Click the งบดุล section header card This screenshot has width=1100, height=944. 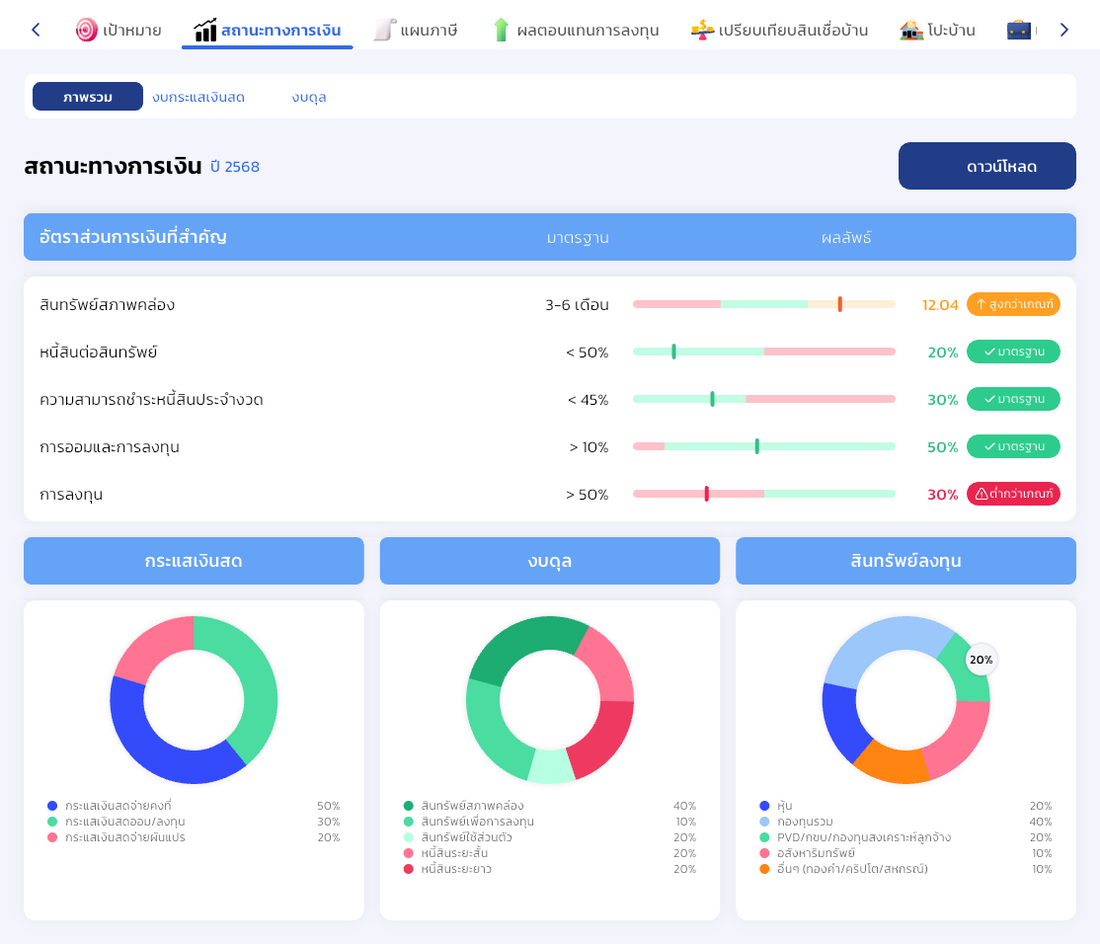pyautogui.click(x=550, y=560)
